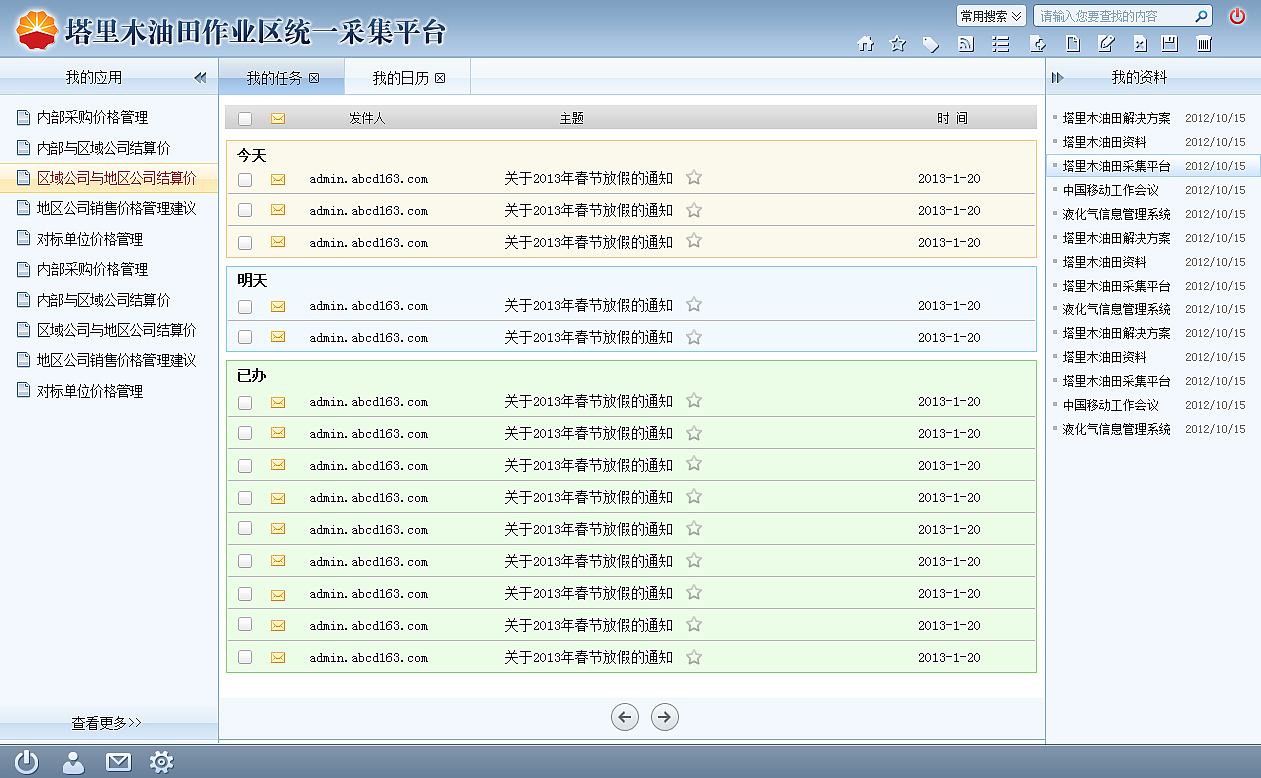The height and width of the screenshot is (778, 1261).
Task: Open the trash bin icon
Action: coord(1205,44)
